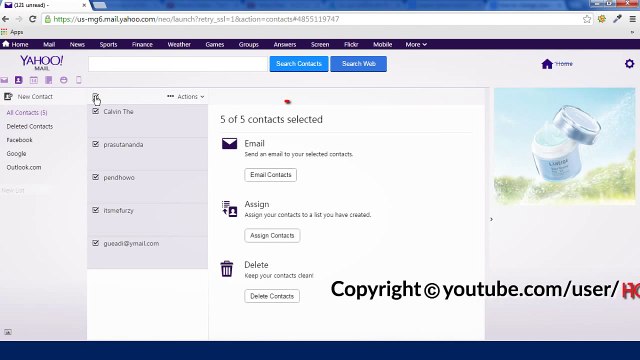The height and width of the screenshot is (360, 640).
Task: Click the New Contact compose icon
Action: [x=8, y=96]
